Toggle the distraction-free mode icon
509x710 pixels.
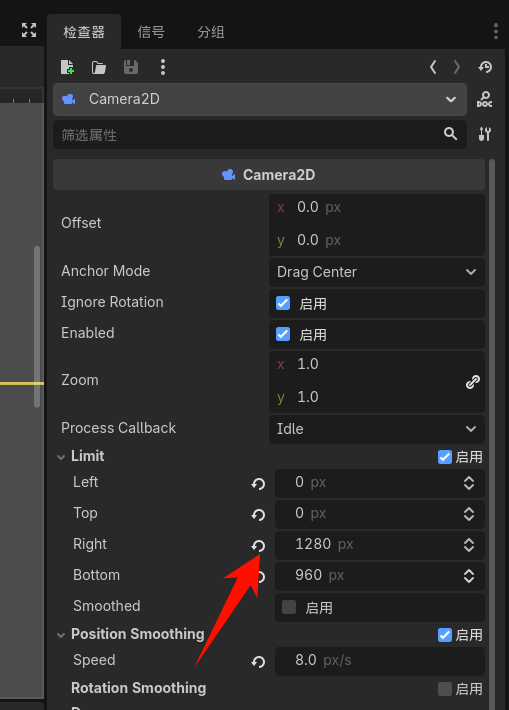[29, 30]
